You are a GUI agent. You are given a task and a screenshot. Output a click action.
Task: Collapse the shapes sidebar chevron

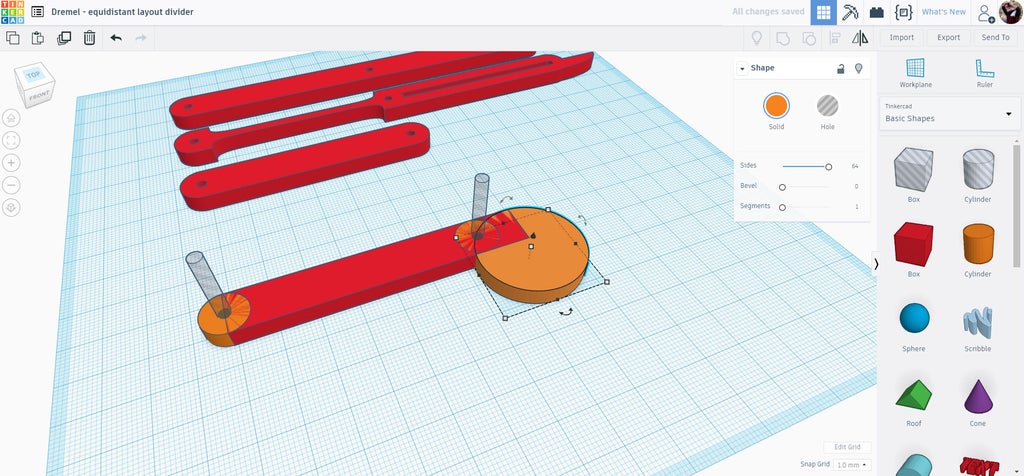pos(876,264)
